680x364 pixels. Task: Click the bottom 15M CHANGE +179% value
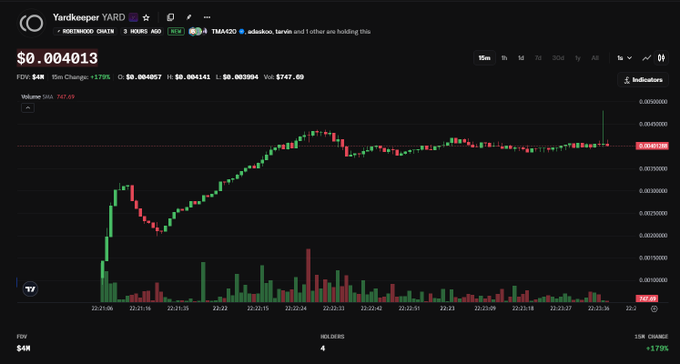(657, 348)
